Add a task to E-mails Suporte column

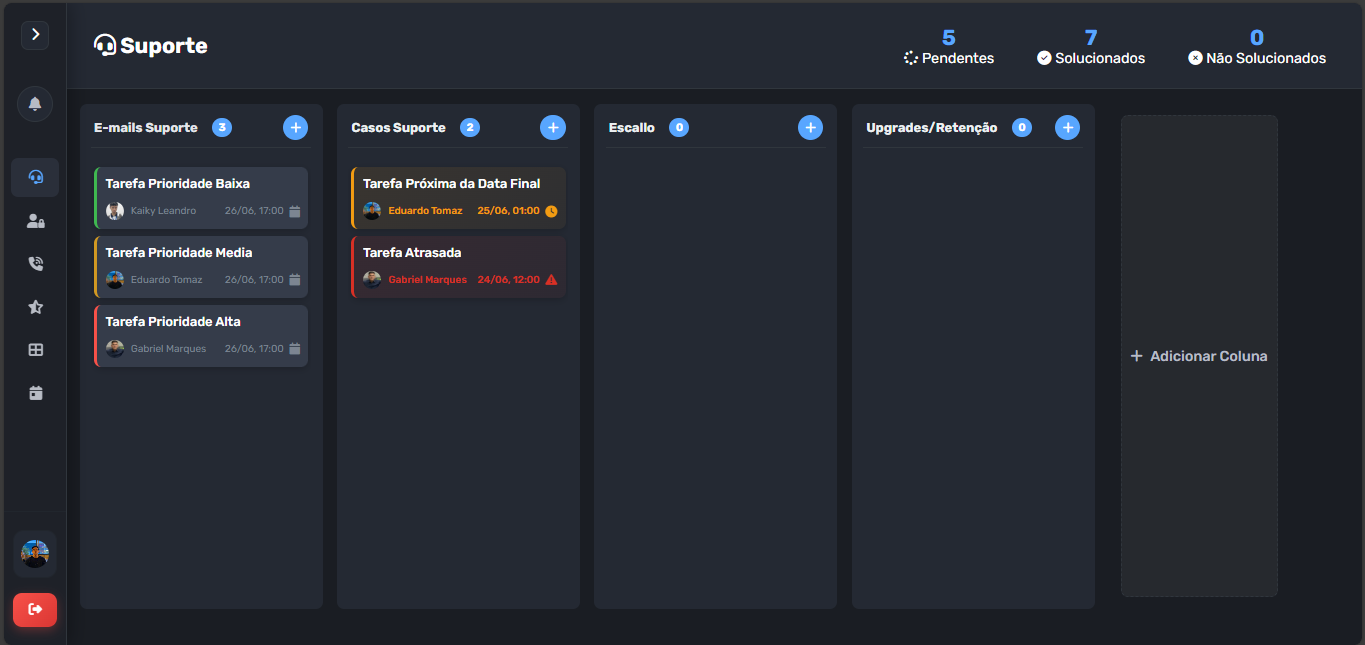[x=295, y=127]
